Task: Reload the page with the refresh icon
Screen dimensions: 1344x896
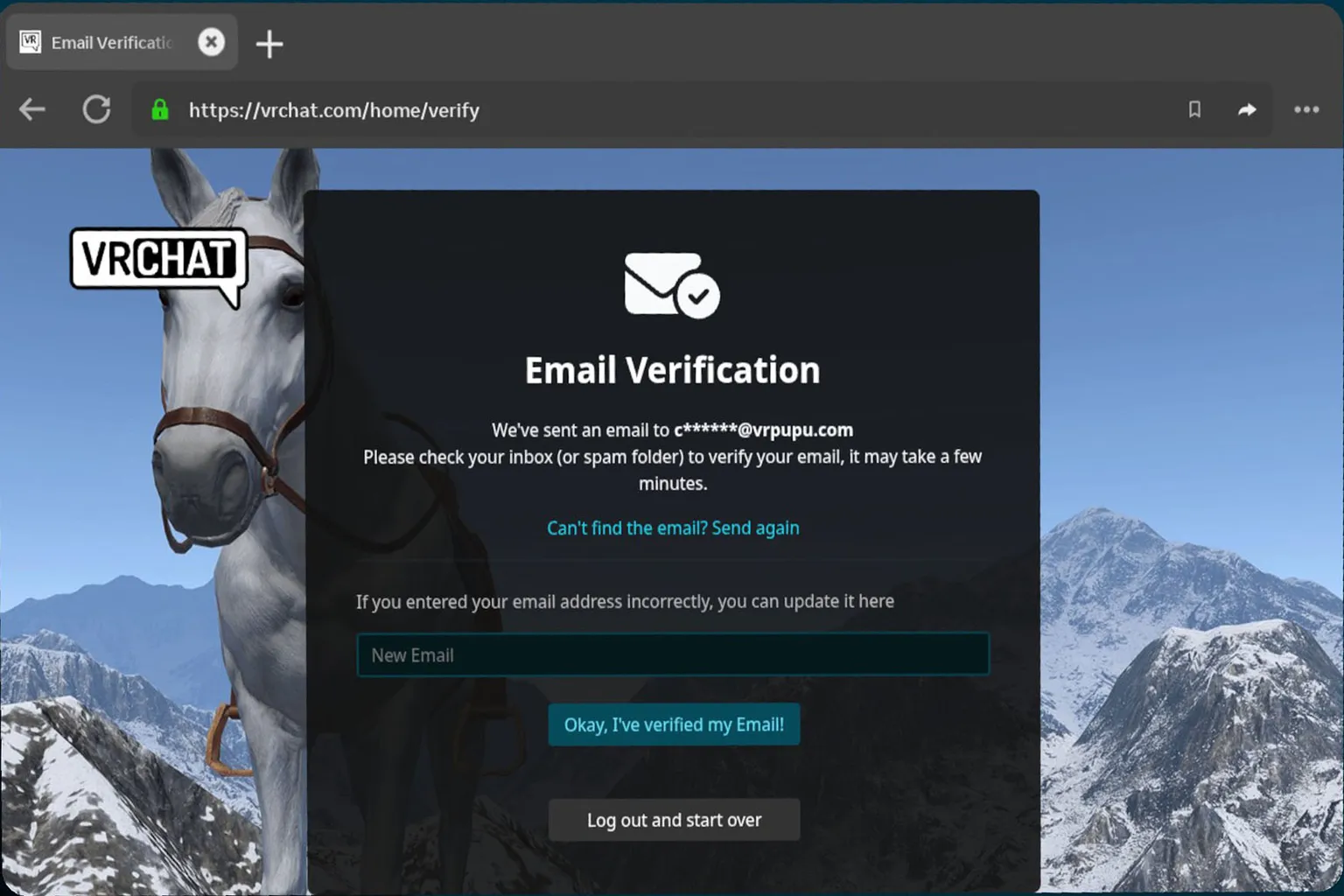Action: [96, 109]
